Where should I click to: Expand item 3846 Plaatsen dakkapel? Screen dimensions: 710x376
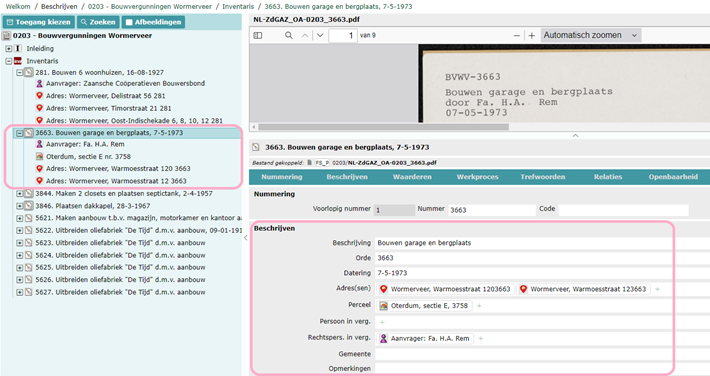point(19,206)
